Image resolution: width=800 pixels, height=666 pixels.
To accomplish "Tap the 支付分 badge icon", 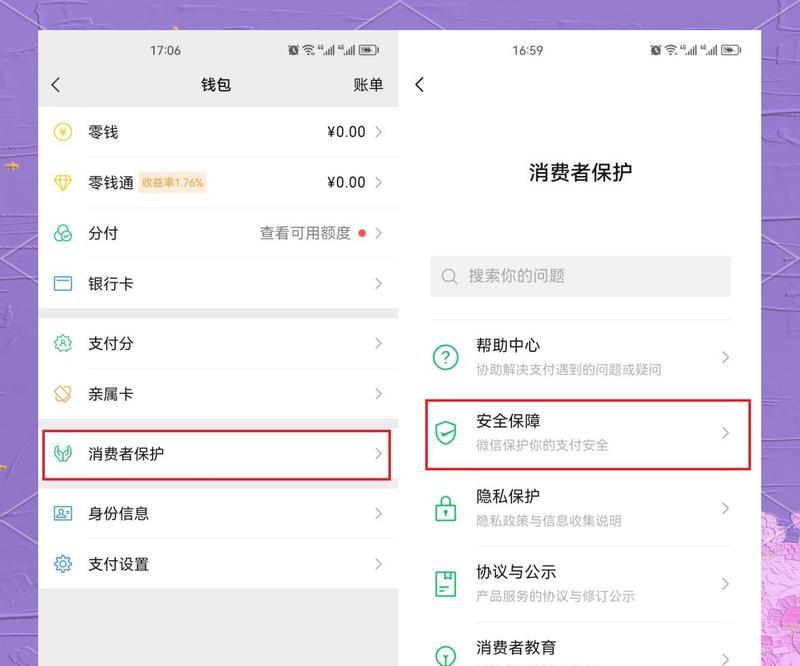I will coord(63,343).
